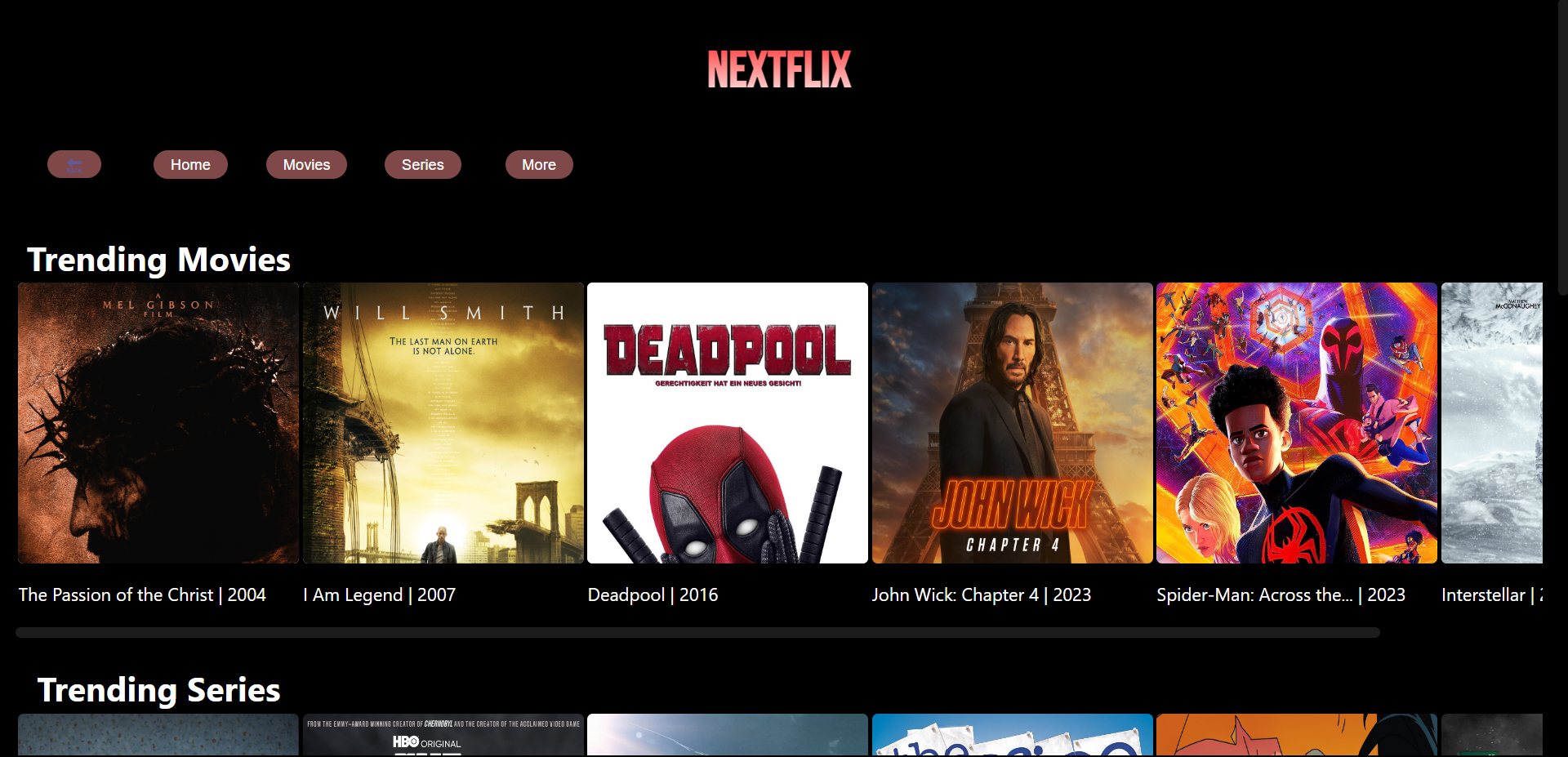Click the Back arrow button

pyautogui.click(x=74, y=164)
